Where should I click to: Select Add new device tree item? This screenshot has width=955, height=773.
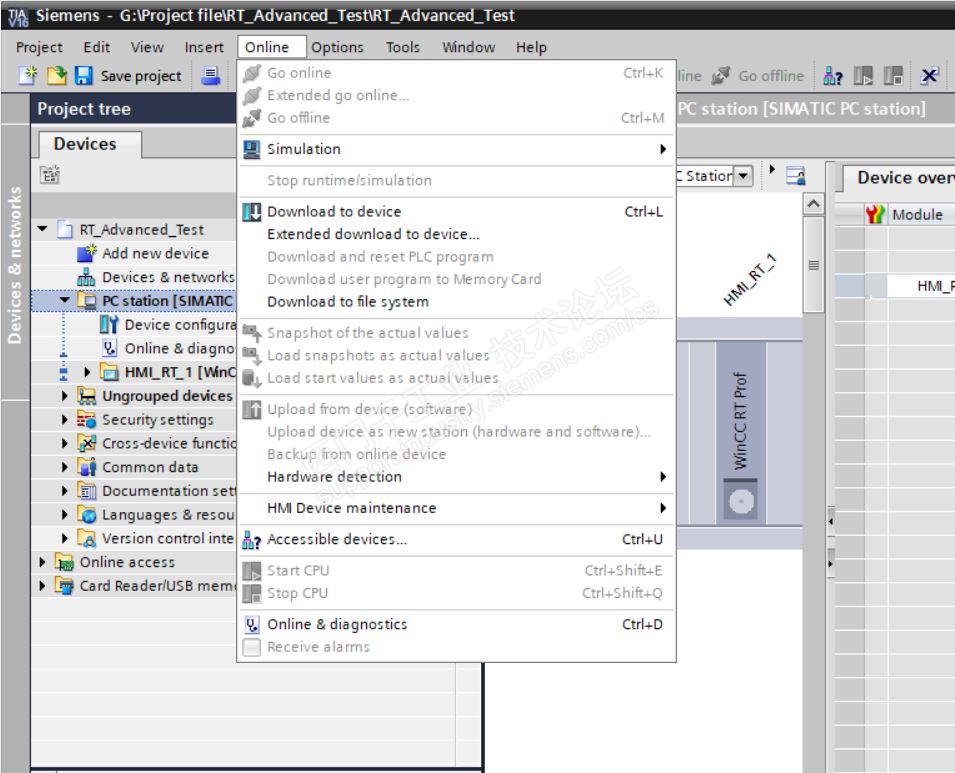pyautogui.click(x=155, y=253)
